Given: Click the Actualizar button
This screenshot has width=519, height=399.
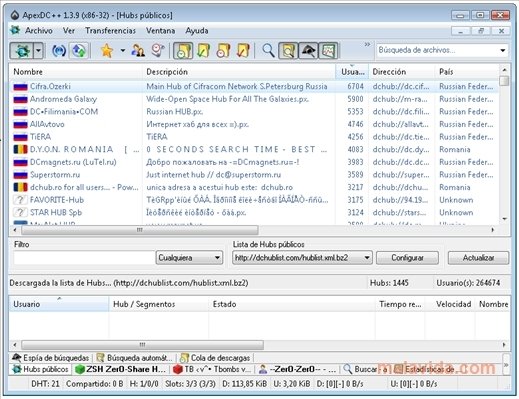Looking at the screenshot, I should click(x=478, y=258).
